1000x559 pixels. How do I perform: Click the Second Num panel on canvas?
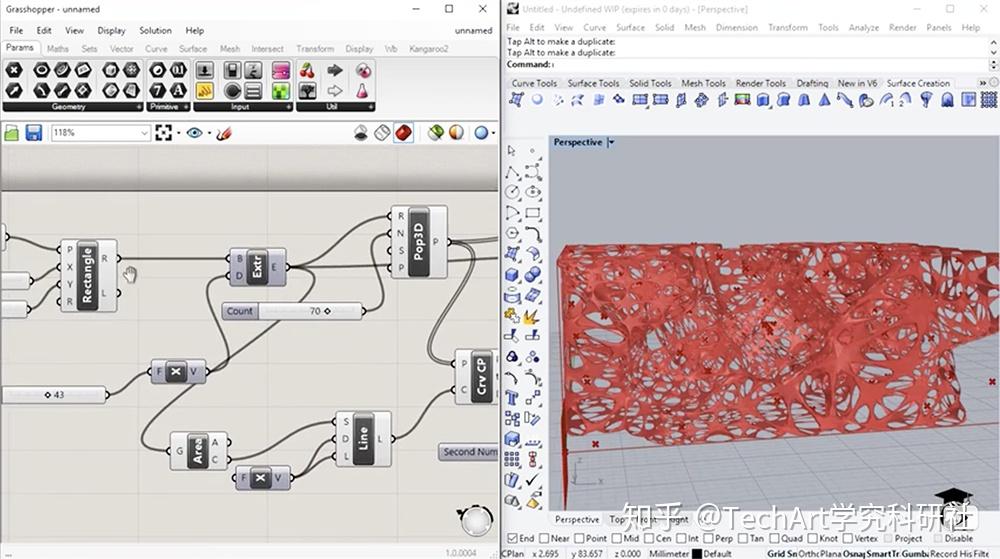pos(469,452)
